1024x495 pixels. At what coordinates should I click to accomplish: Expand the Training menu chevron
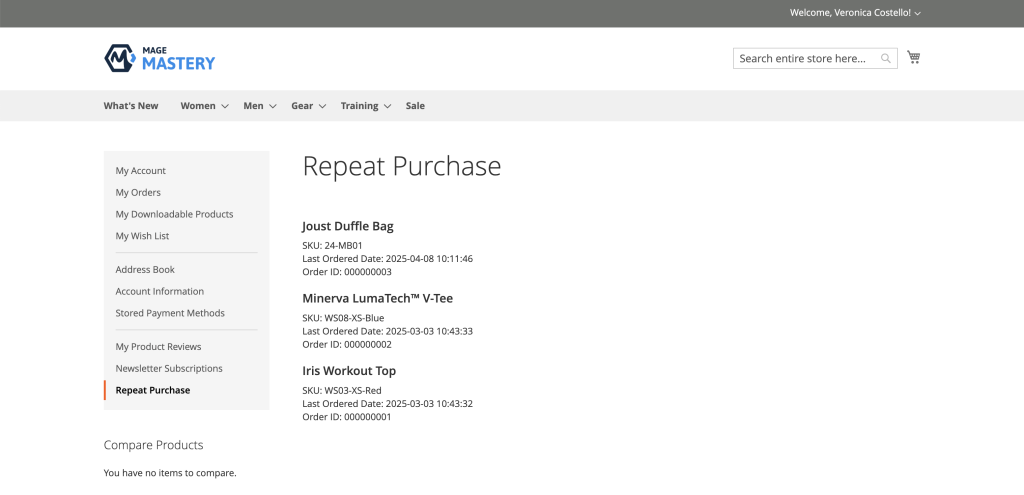pyautogui.click(x=387, y=106)
